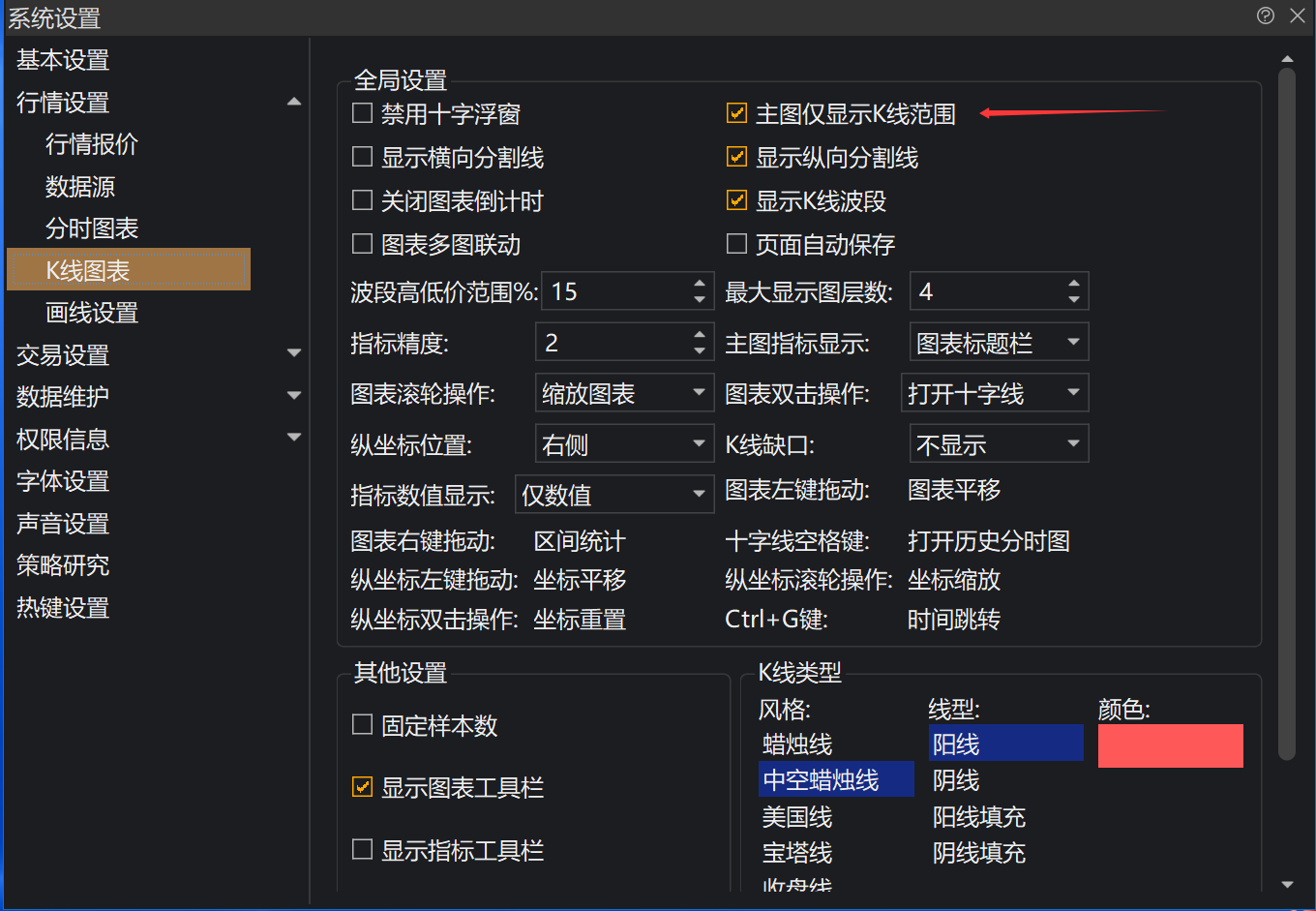1316x911 pixels.
Task: Open the 主图指标显示 dropdown
Action: click(x=999, y=343)
